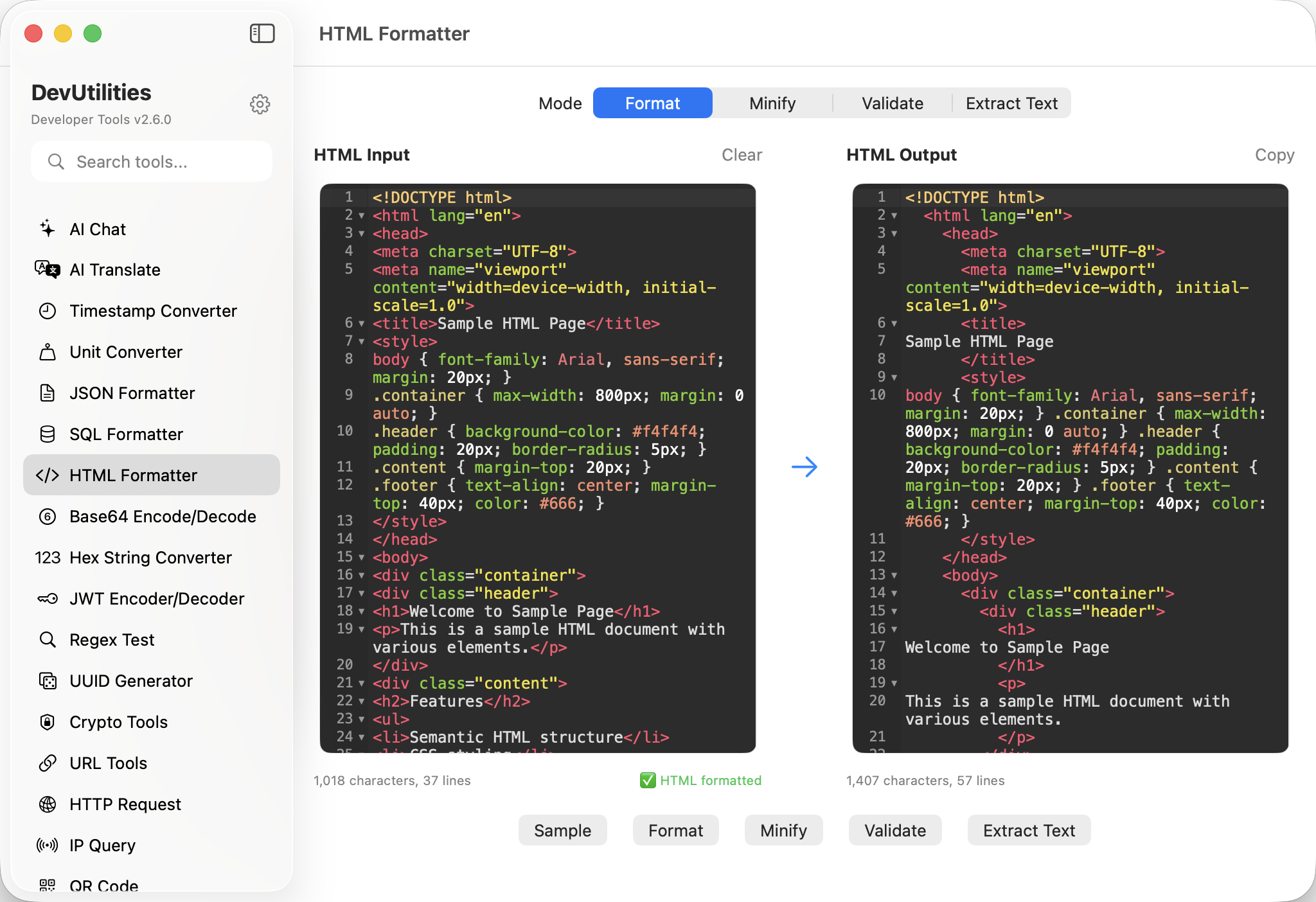The height and width of the screenshot is (902, 1316).
Task: Collapse the head element in HTML Output
Action: pyautogui.click(x=894, y=234)
